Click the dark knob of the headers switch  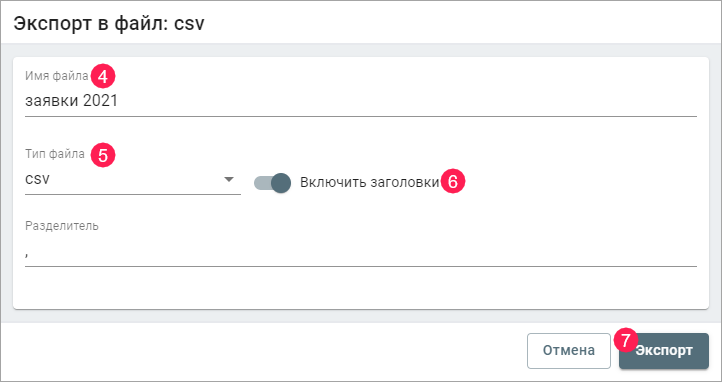coord(281,183)
